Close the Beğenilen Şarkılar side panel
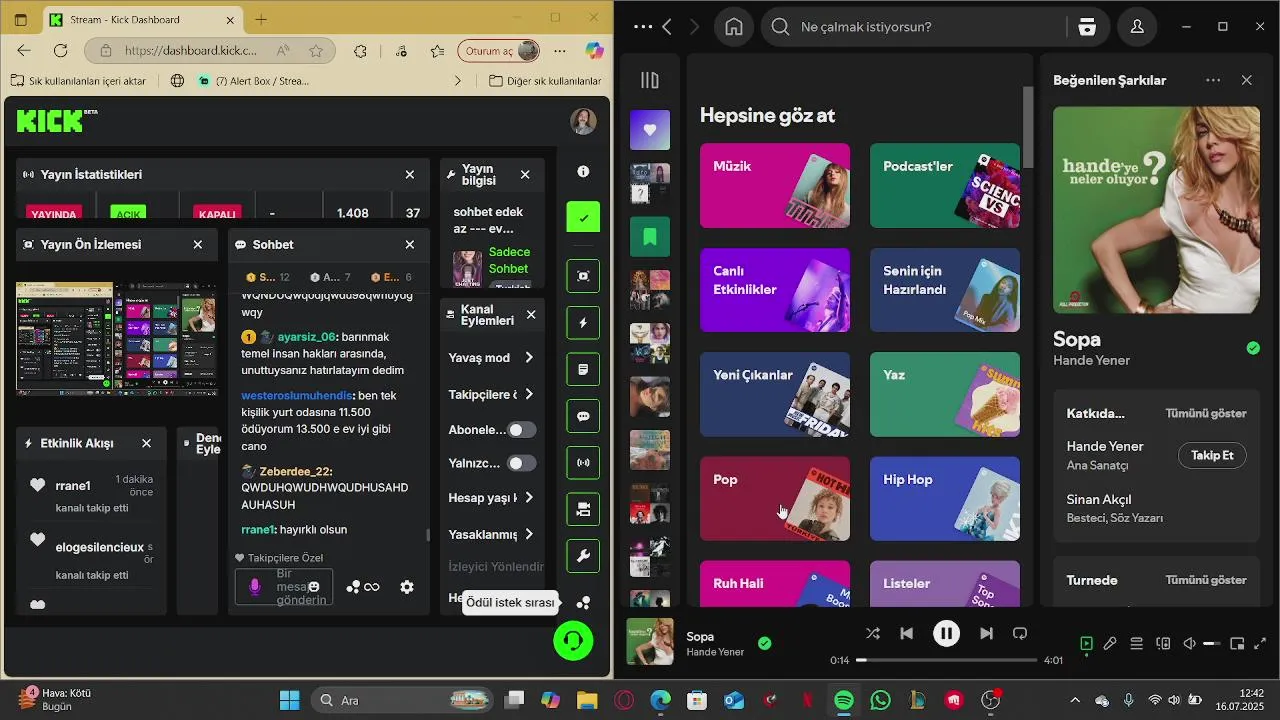The width and height of the screenshot is (1280, 720). click(x=1246, y=80)
